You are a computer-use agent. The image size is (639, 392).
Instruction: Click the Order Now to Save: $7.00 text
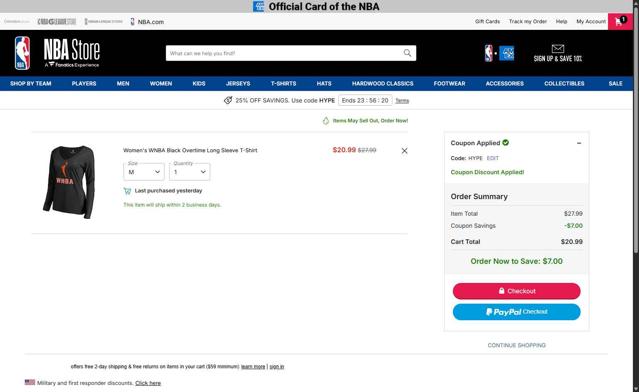(516, 261)
